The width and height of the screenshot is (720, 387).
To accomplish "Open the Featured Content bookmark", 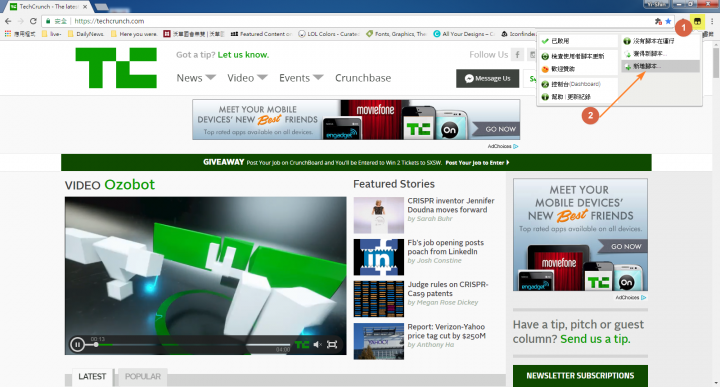I will point(261,34).
